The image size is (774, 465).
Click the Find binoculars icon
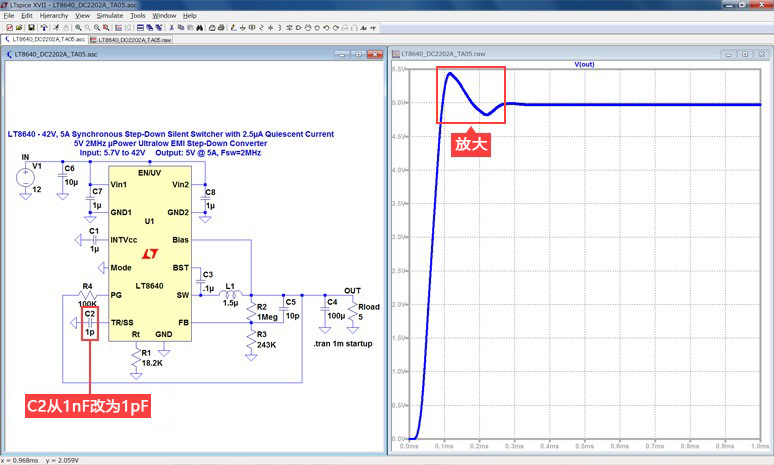(199, 28)
